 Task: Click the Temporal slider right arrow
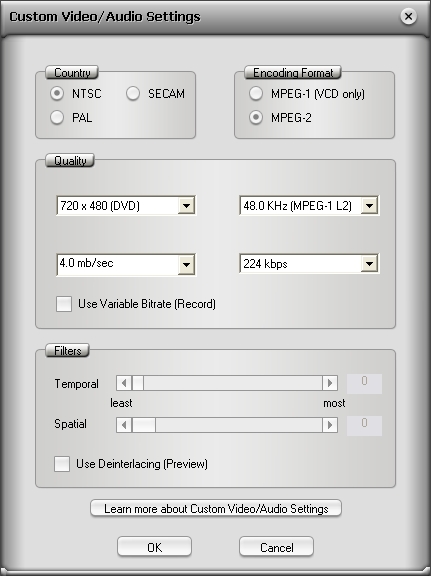click(x=330, y=383)
